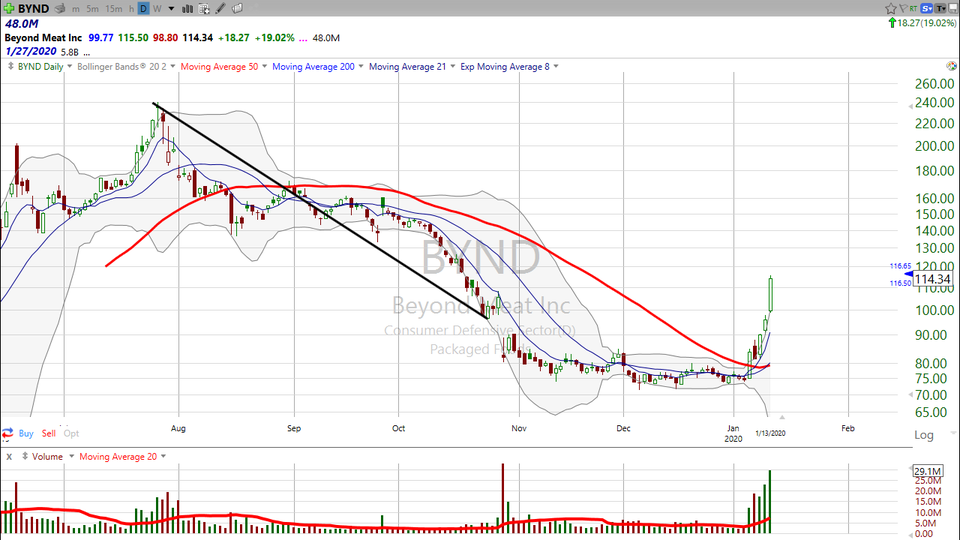Click the green plus add-symbol icon

(x=9, y=9)
